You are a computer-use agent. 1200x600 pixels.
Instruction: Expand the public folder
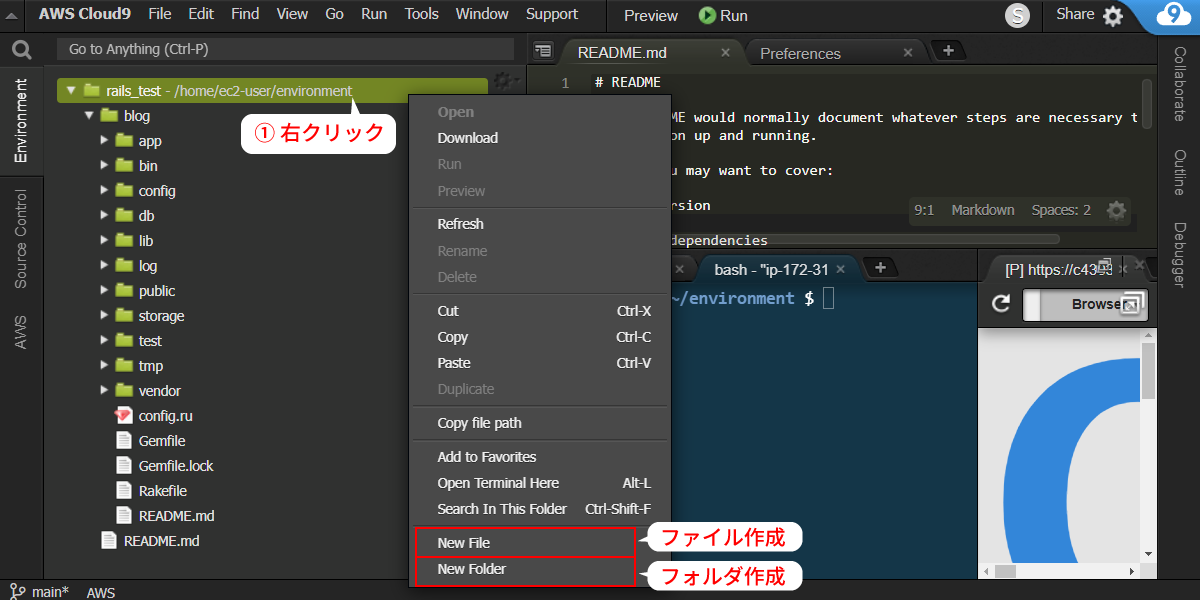[x=104, y=291]
